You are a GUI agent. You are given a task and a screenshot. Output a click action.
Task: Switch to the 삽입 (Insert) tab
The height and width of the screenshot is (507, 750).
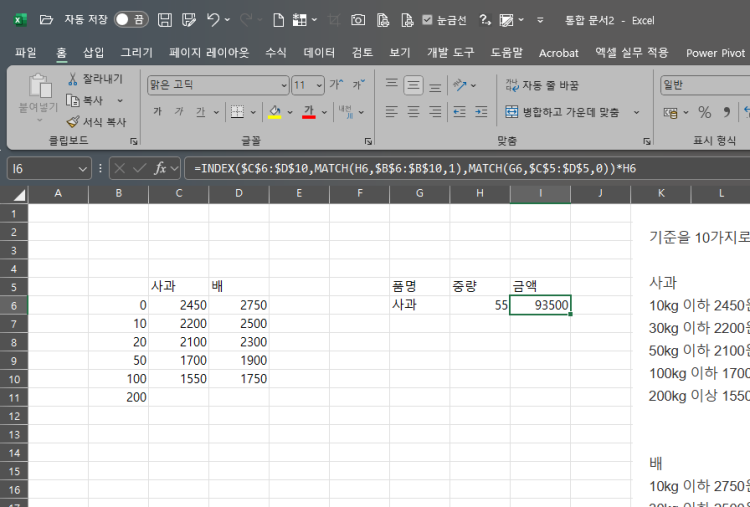click(x=93, y=53)
